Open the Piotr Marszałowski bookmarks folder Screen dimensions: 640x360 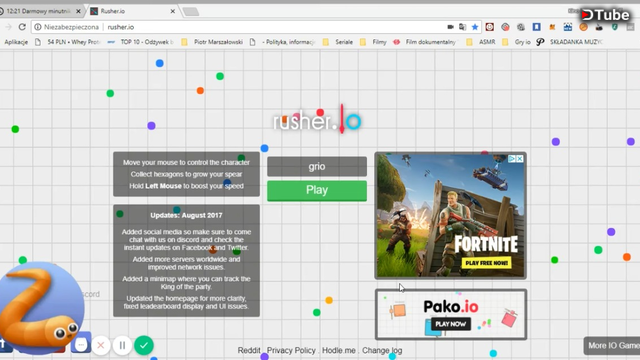[x=212, y=42]
